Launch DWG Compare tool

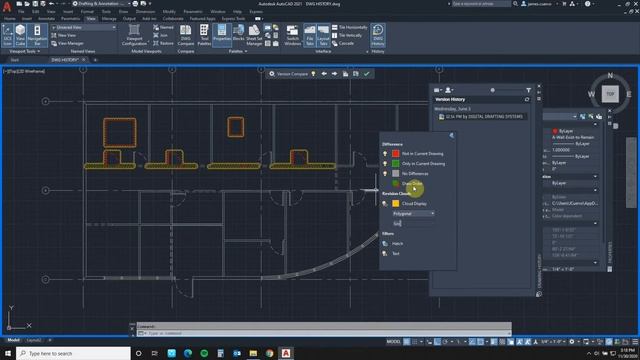click(186, 35)
